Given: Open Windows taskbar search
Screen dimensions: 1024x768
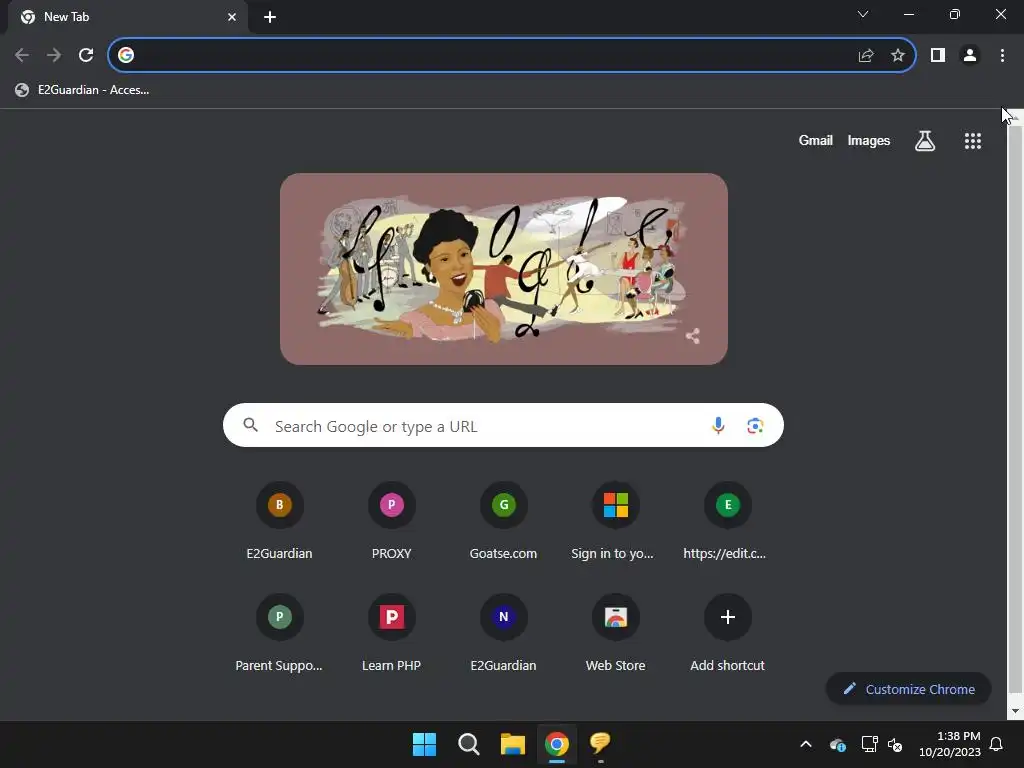Looking at the screenshot, I should pyautogui.click(x=468, y=744).
